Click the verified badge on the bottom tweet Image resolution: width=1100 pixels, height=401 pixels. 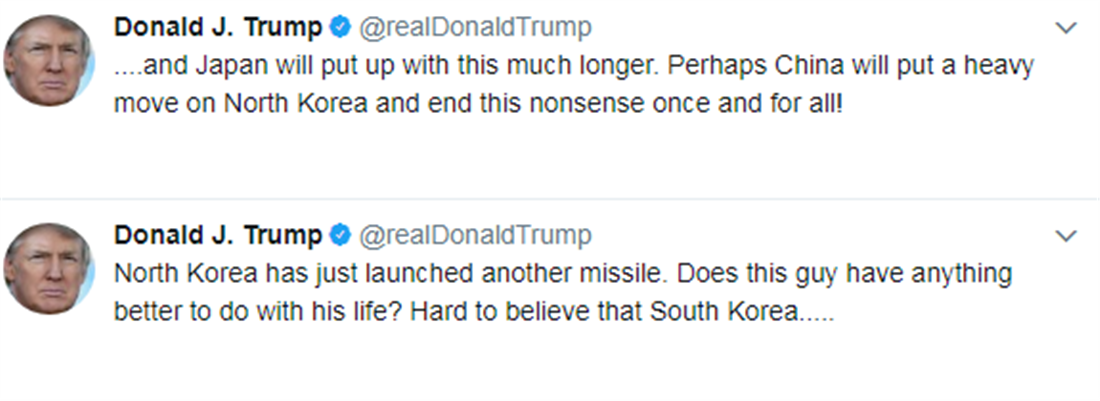tap(339, 236)
